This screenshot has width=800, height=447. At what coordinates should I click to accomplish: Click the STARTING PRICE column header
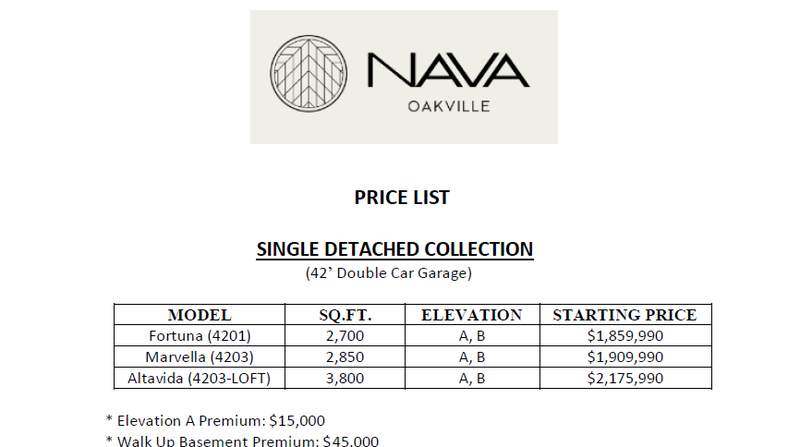point(625,315)
